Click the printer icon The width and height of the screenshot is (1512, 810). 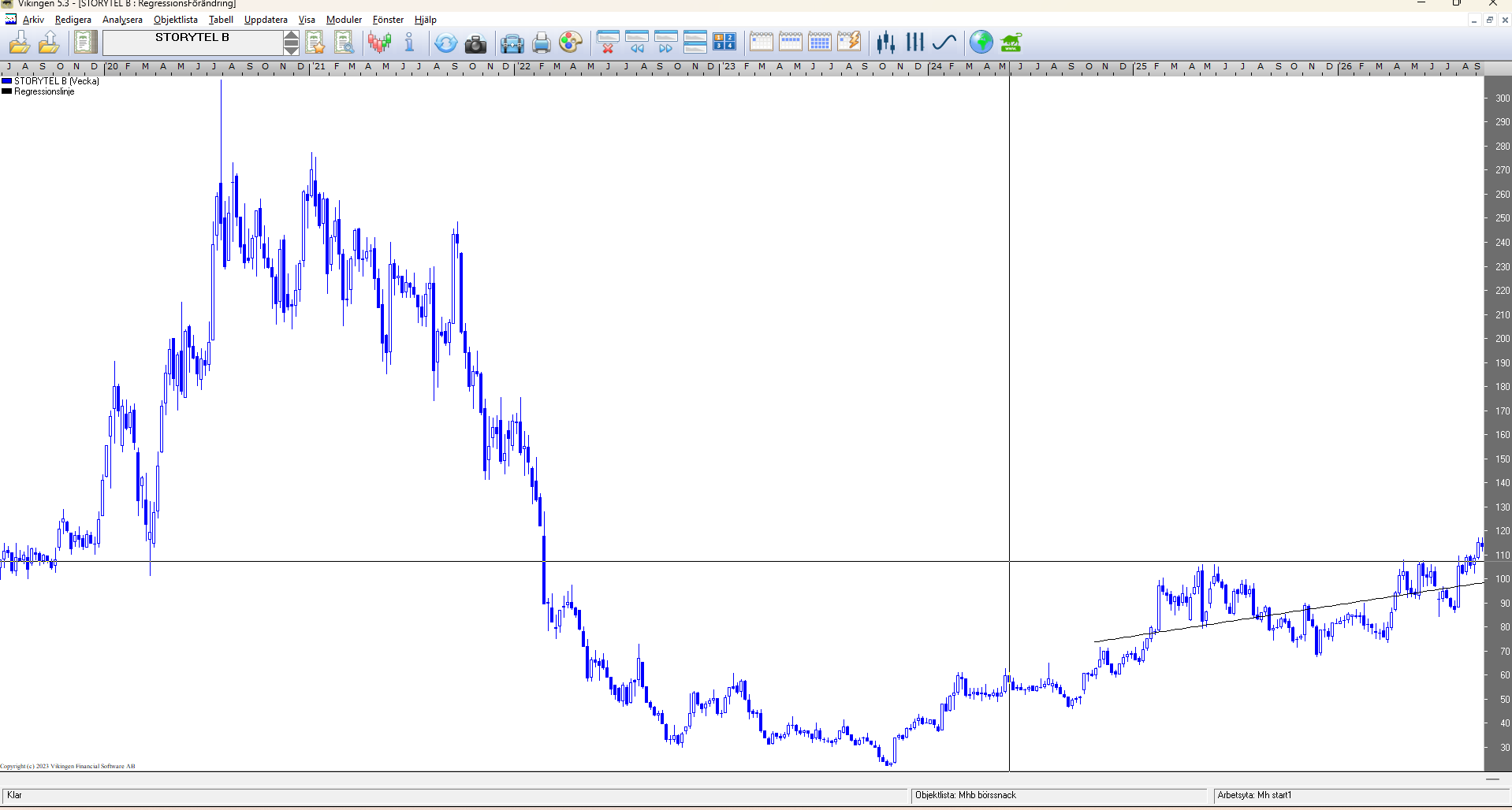point(542,43)
